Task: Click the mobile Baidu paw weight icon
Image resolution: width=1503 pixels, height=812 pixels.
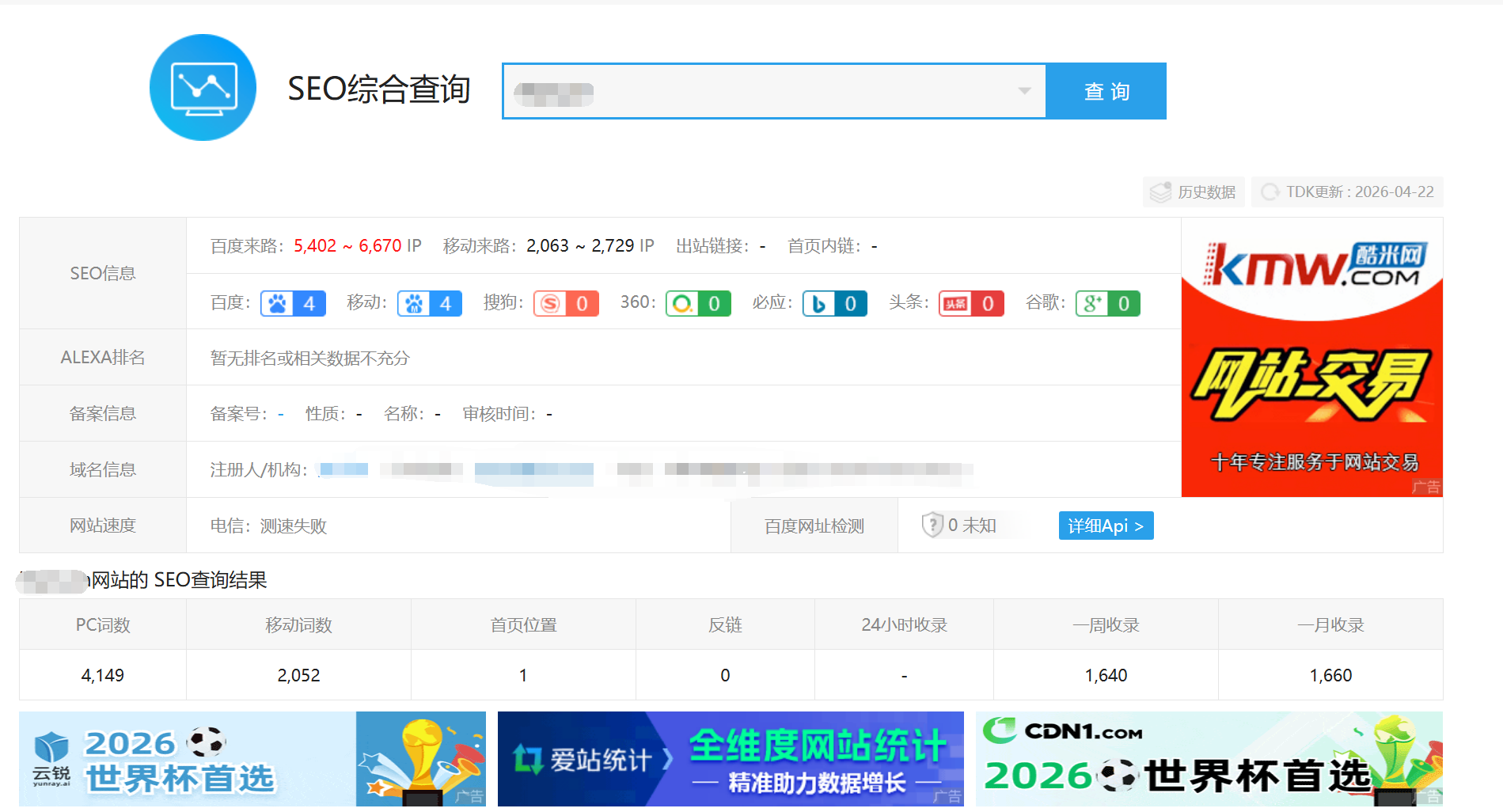Action: tap(414, 304)
